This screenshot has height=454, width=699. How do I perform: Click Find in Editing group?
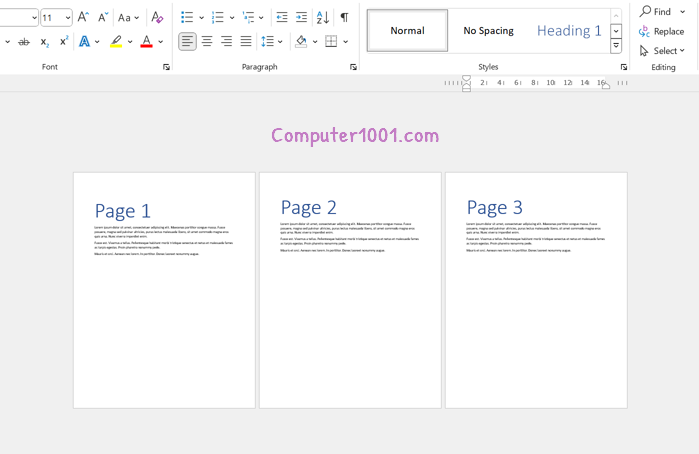pos(655,11)
